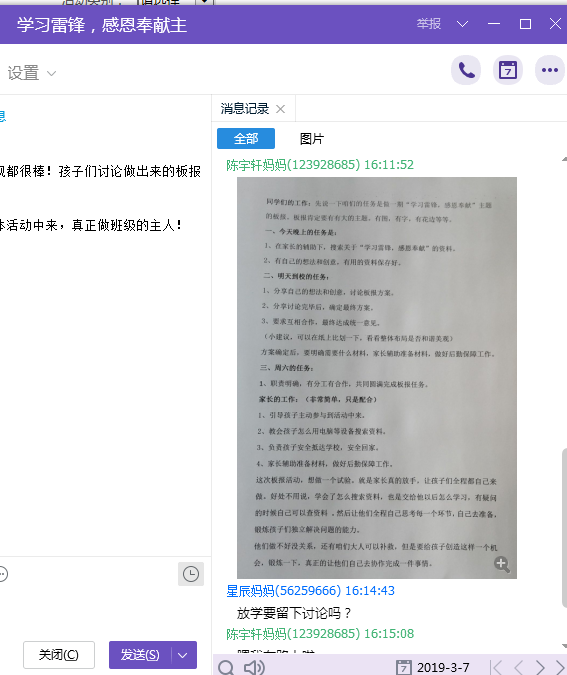The height and width of the screenshot is (675, 567).
Task: Open the more options ellipsis button
Action: [x=550, y=70]
